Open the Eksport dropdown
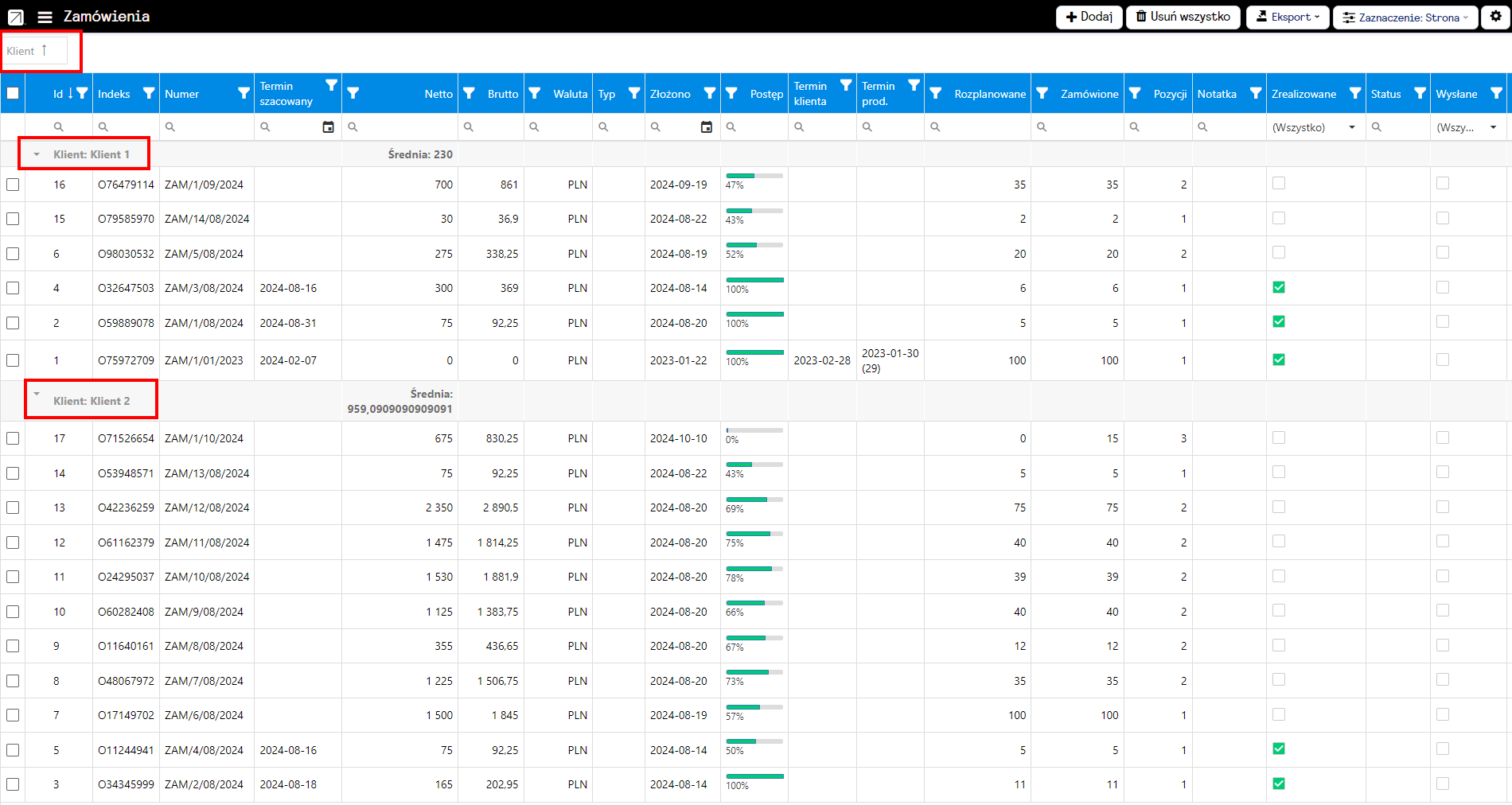This screenshot has width=1512, height=805. pos(1287,17)
